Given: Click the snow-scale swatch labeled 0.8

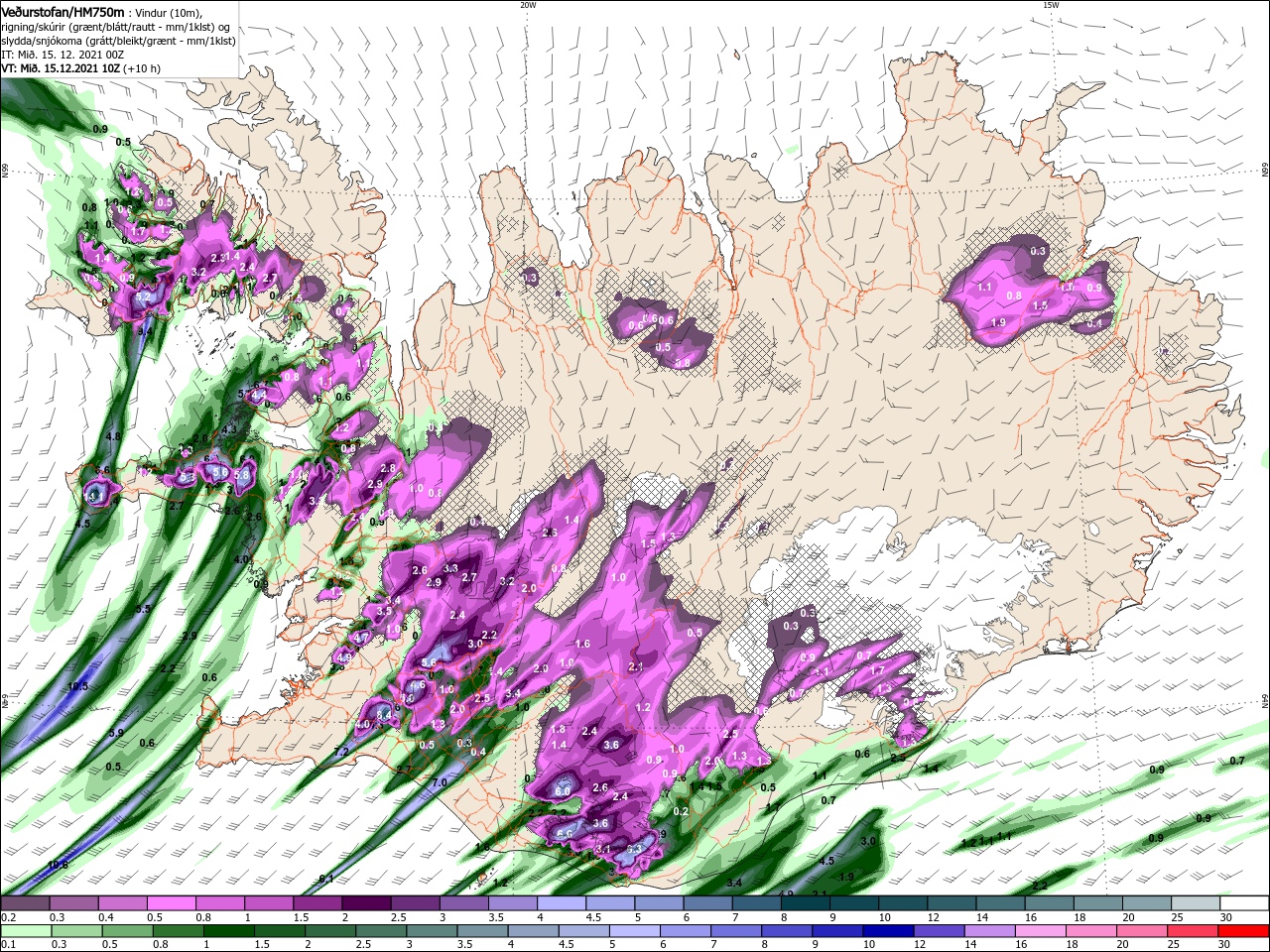Looking at the screenshot, I should (x=219, y=903).
